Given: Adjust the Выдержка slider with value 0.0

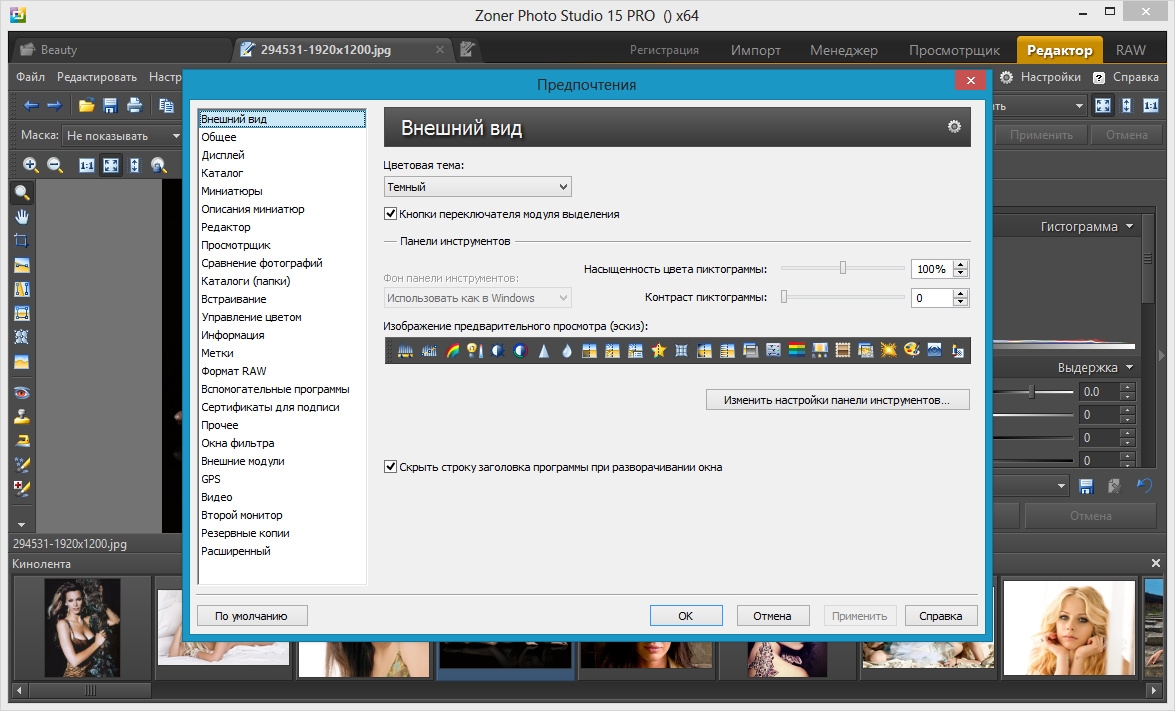Looking at the screenshot, I should coord(1034,391).
